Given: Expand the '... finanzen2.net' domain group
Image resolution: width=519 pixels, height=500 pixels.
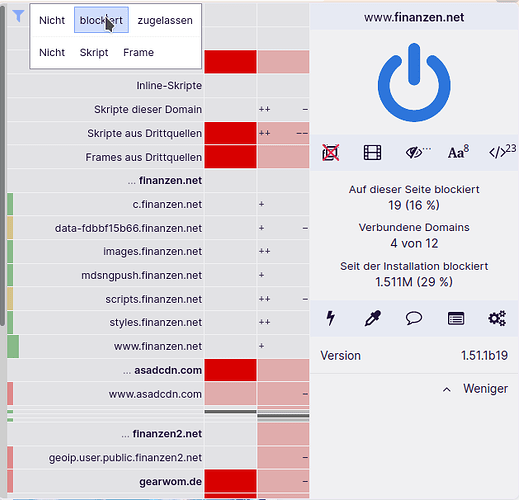Looking at the screenshot, I should (x=161, y=434).
